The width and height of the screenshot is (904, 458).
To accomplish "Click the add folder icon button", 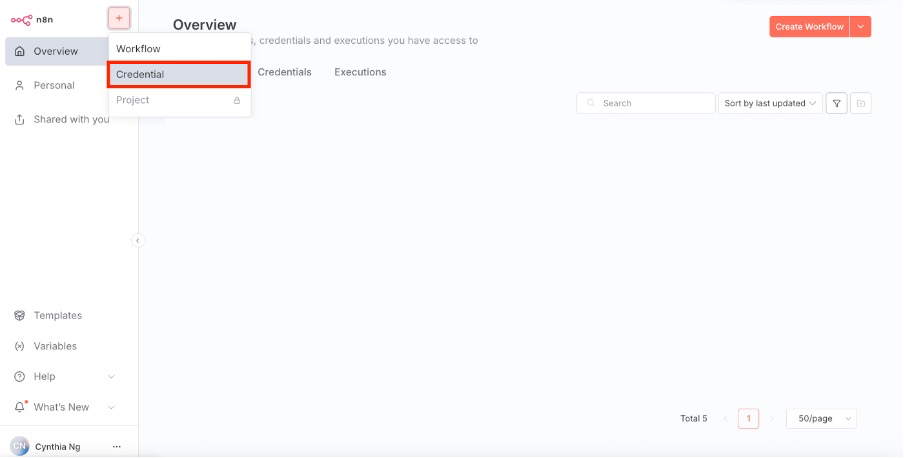I will coord(861,103).
